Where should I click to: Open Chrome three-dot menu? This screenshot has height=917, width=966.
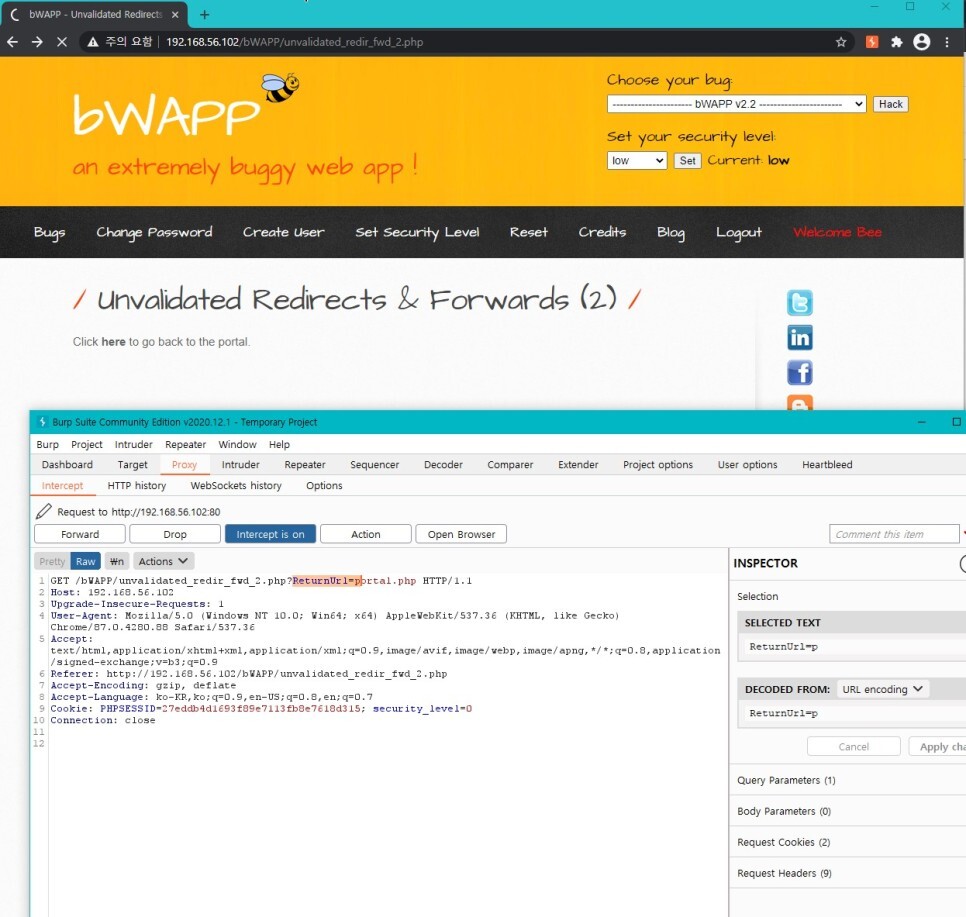point(947,42)
